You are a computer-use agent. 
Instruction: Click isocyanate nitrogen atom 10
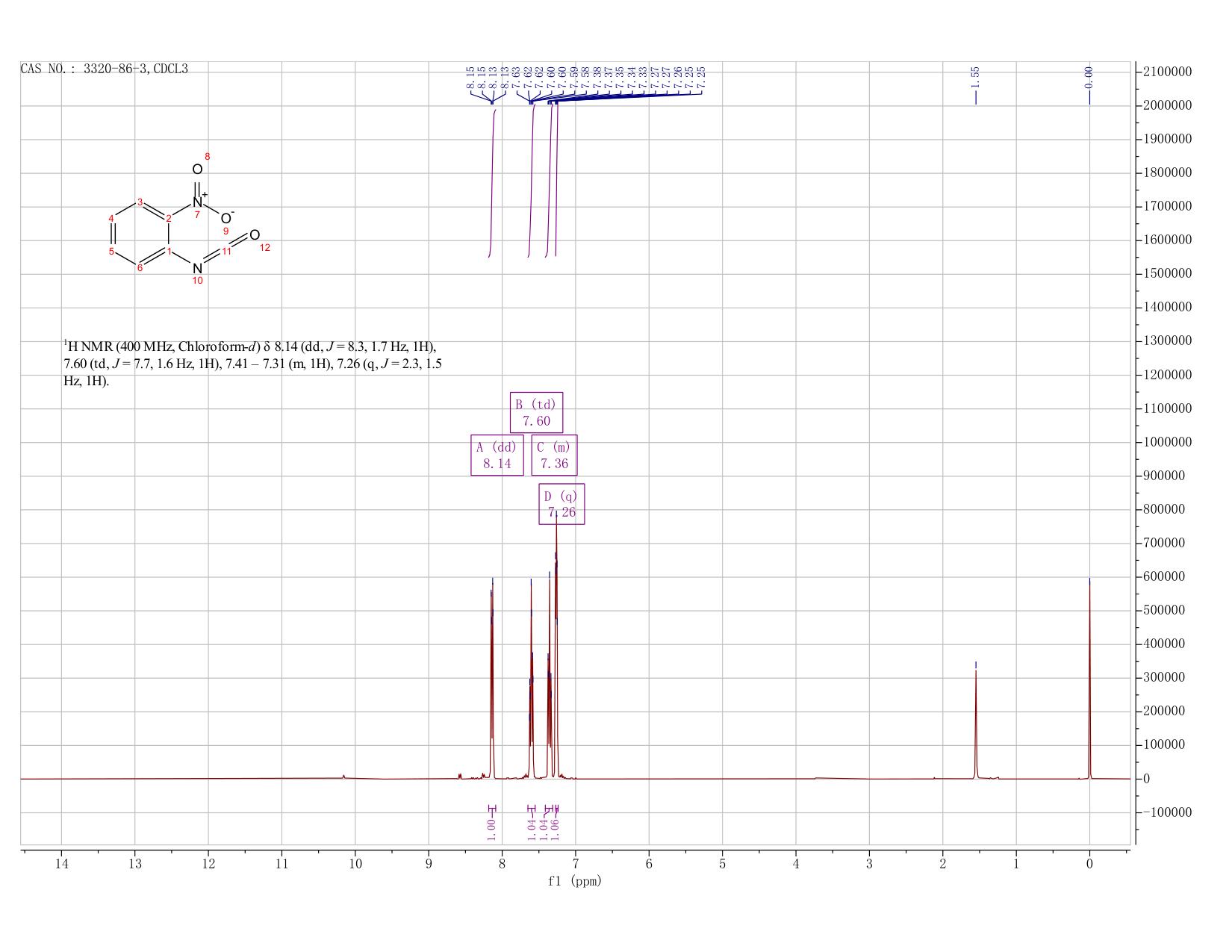point(197,268)
